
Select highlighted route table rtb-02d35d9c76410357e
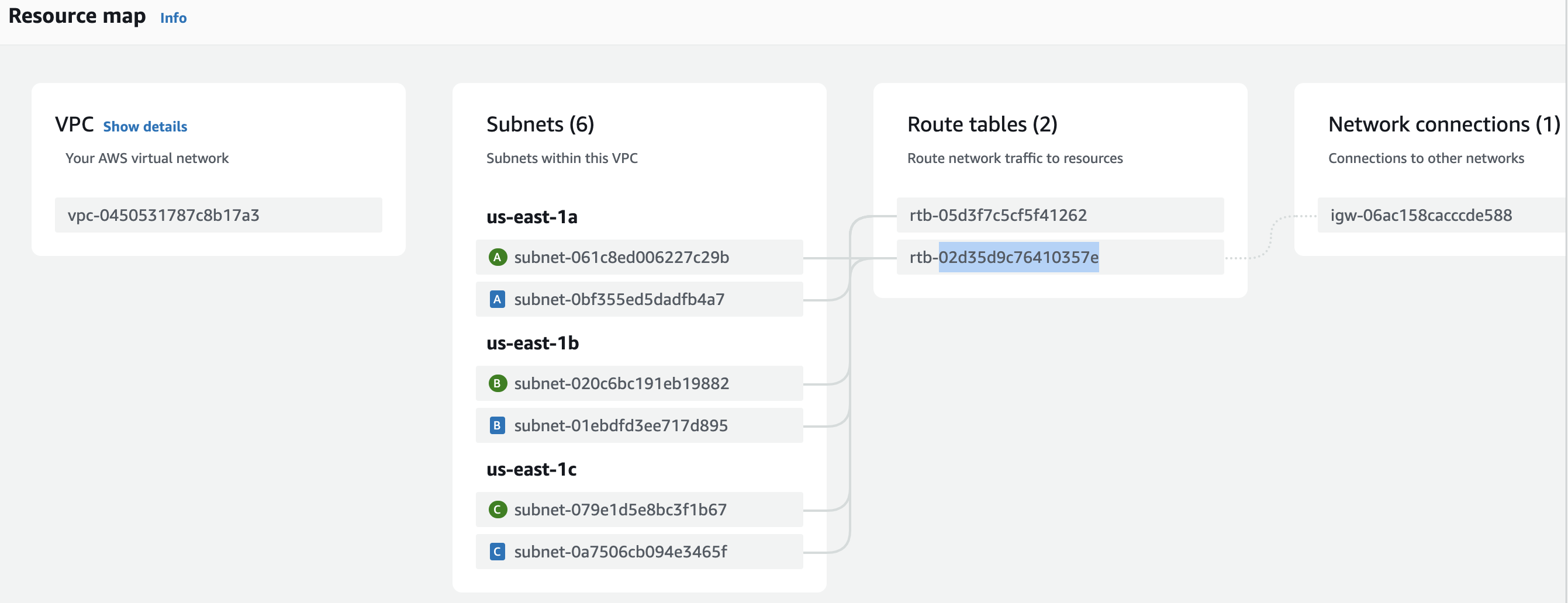click(x=1004, y=258)
